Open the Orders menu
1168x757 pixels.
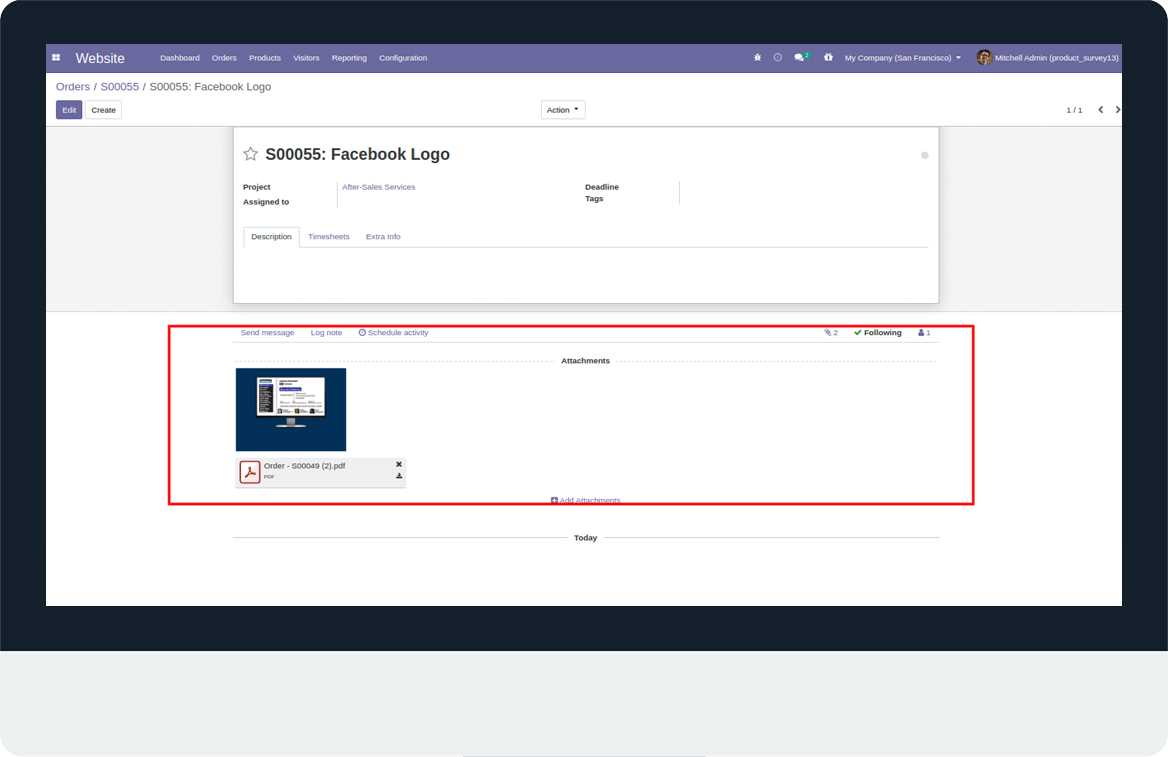click(224, 58)
